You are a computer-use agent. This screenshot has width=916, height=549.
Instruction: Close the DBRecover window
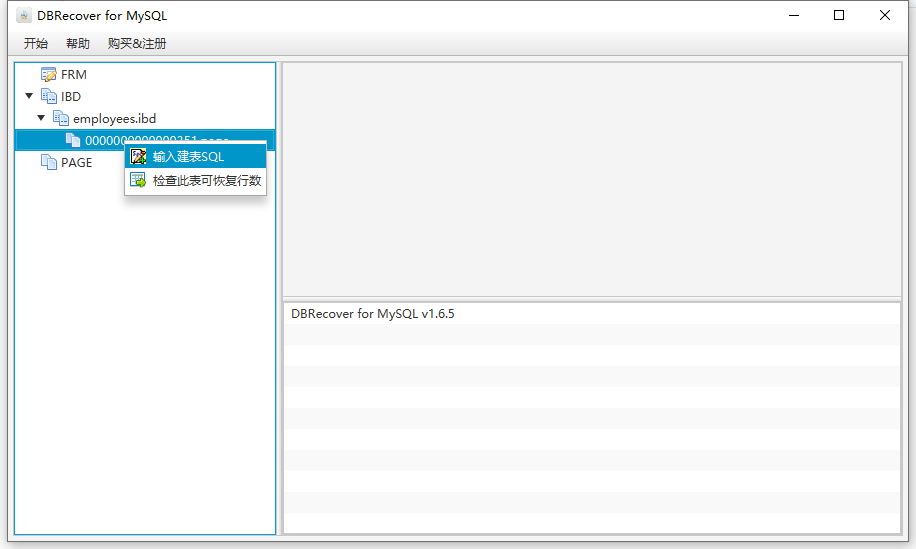884,16
